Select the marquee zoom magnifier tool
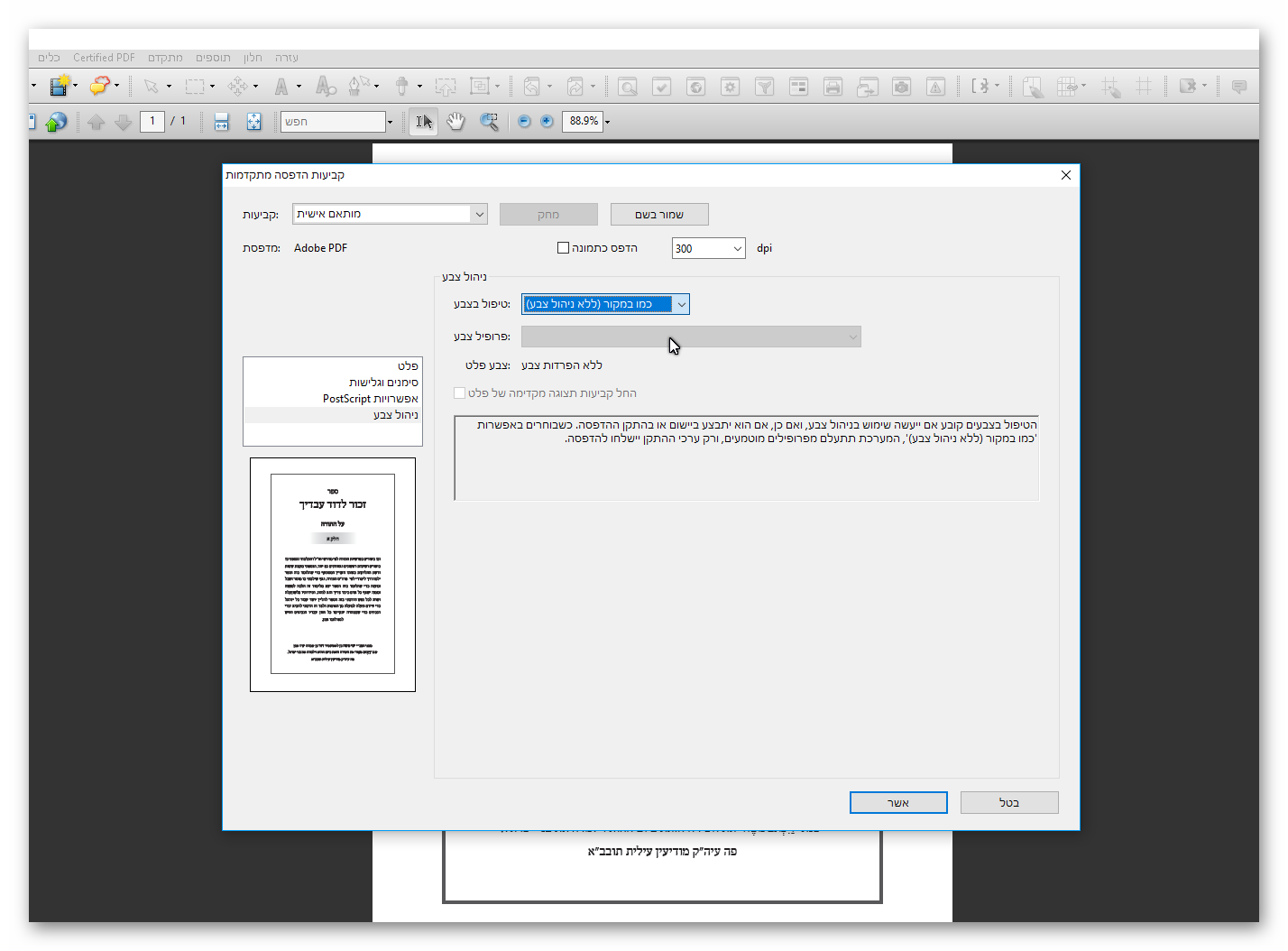The height and width of the screenshot is (951, 1288). click(490, 122)
